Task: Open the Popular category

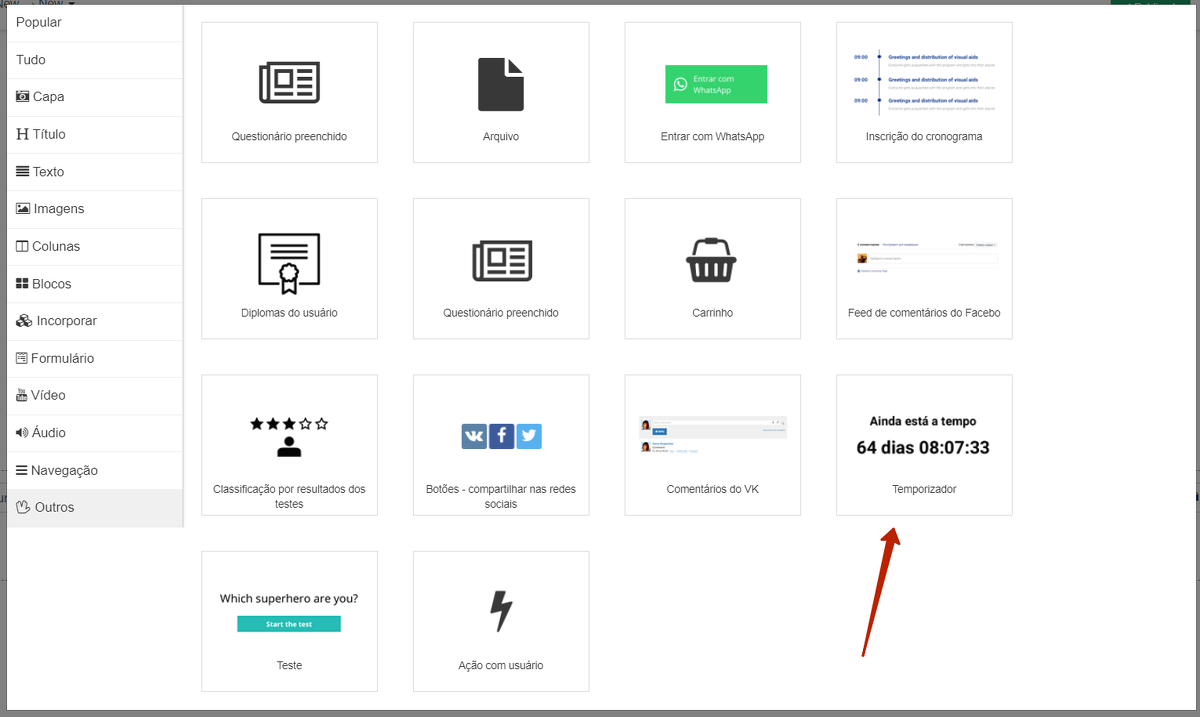Action: pos(39,22)
